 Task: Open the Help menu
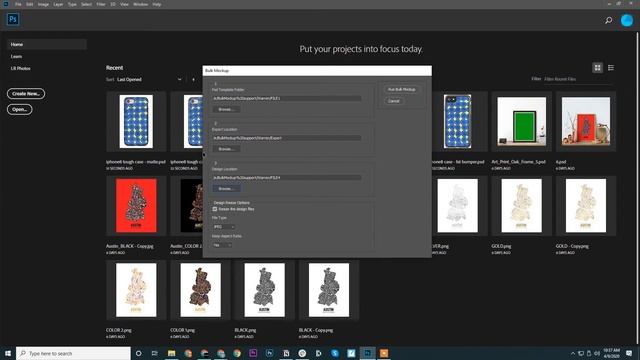coord(157,4)
